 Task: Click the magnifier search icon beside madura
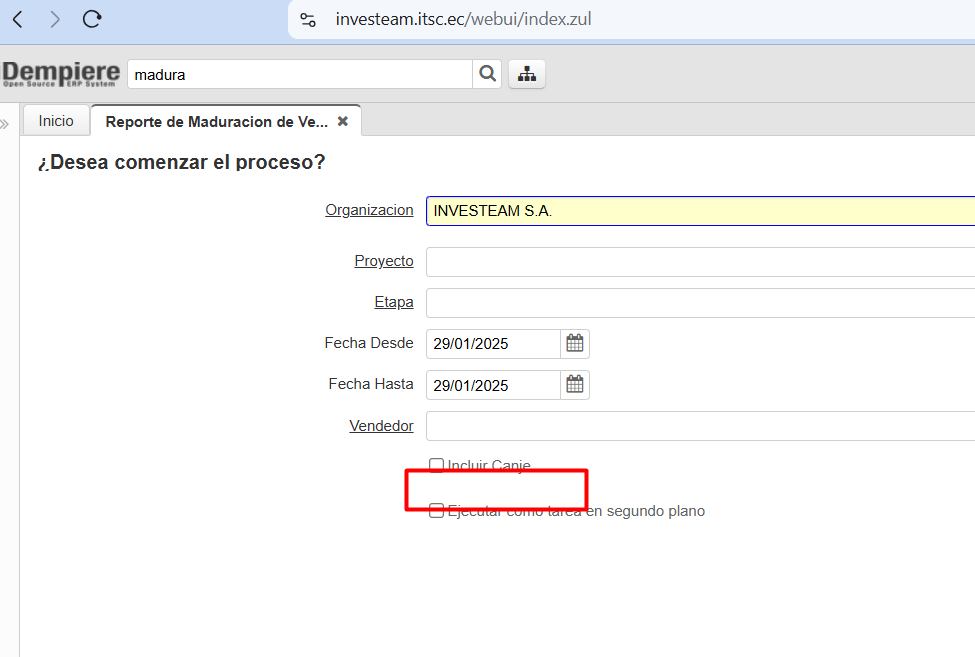487,74
